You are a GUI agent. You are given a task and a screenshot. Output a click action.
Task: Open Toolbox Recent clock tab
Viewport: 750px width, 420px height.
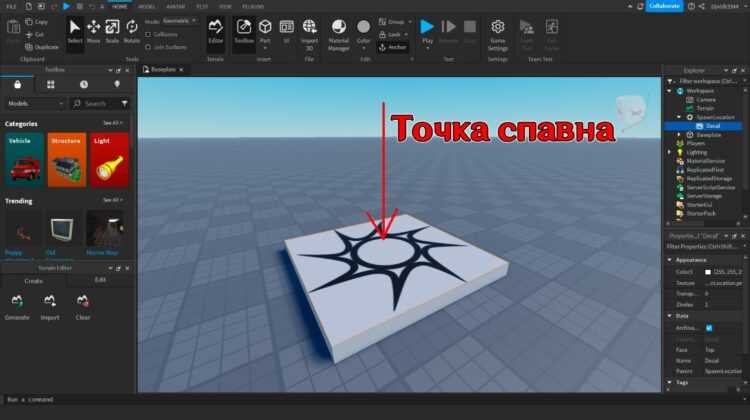coord(84,85)
